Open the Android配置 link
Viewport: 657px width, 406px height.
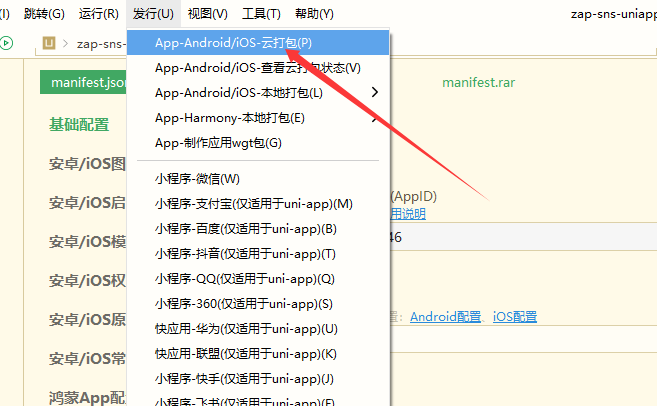pyautogui.click(x=445, y=317)
